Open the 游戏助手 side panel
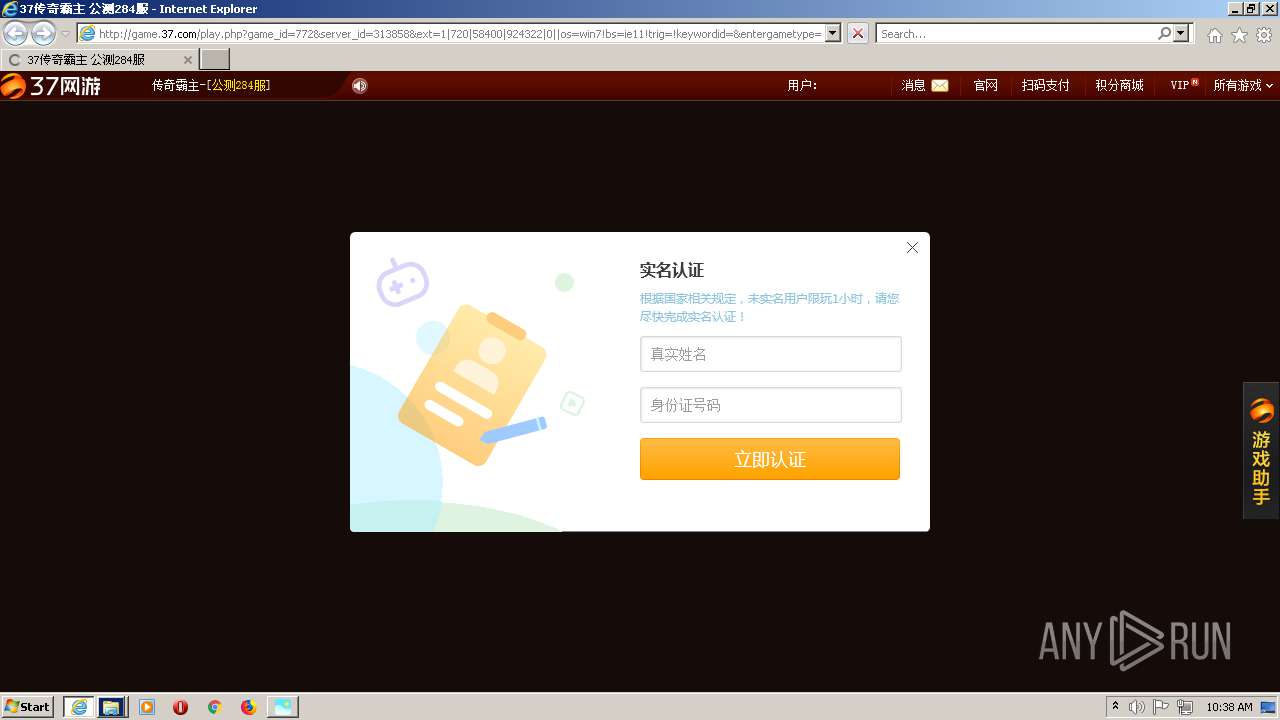 tap(1261, 450)
